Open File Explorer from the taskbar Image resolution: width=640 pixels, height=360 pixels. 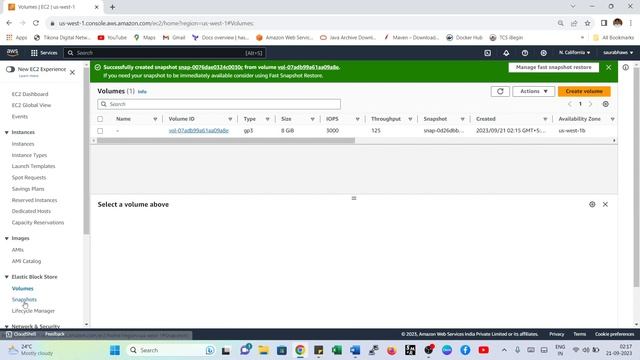[x=263, y=350]
